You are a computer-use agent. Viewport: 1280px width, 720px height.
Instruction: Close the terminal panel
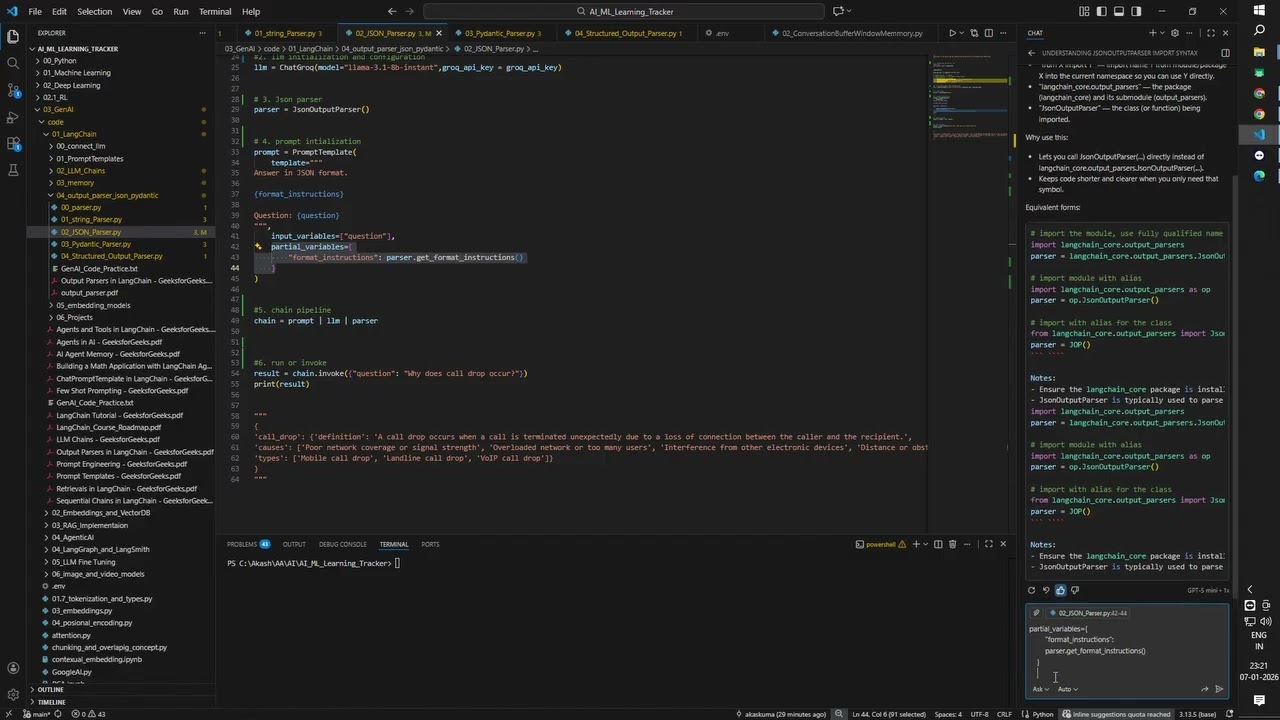tap(1003, 544)
